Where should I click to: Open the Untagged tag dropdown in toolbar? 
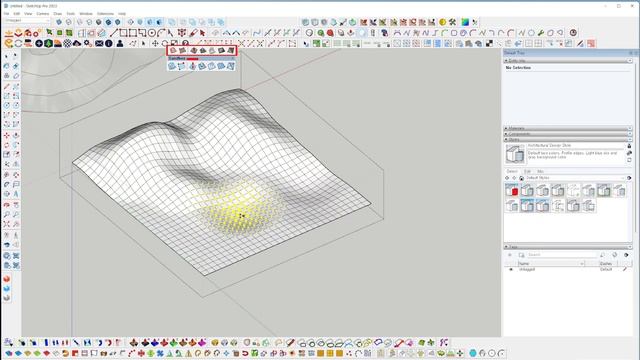(27, 20)
